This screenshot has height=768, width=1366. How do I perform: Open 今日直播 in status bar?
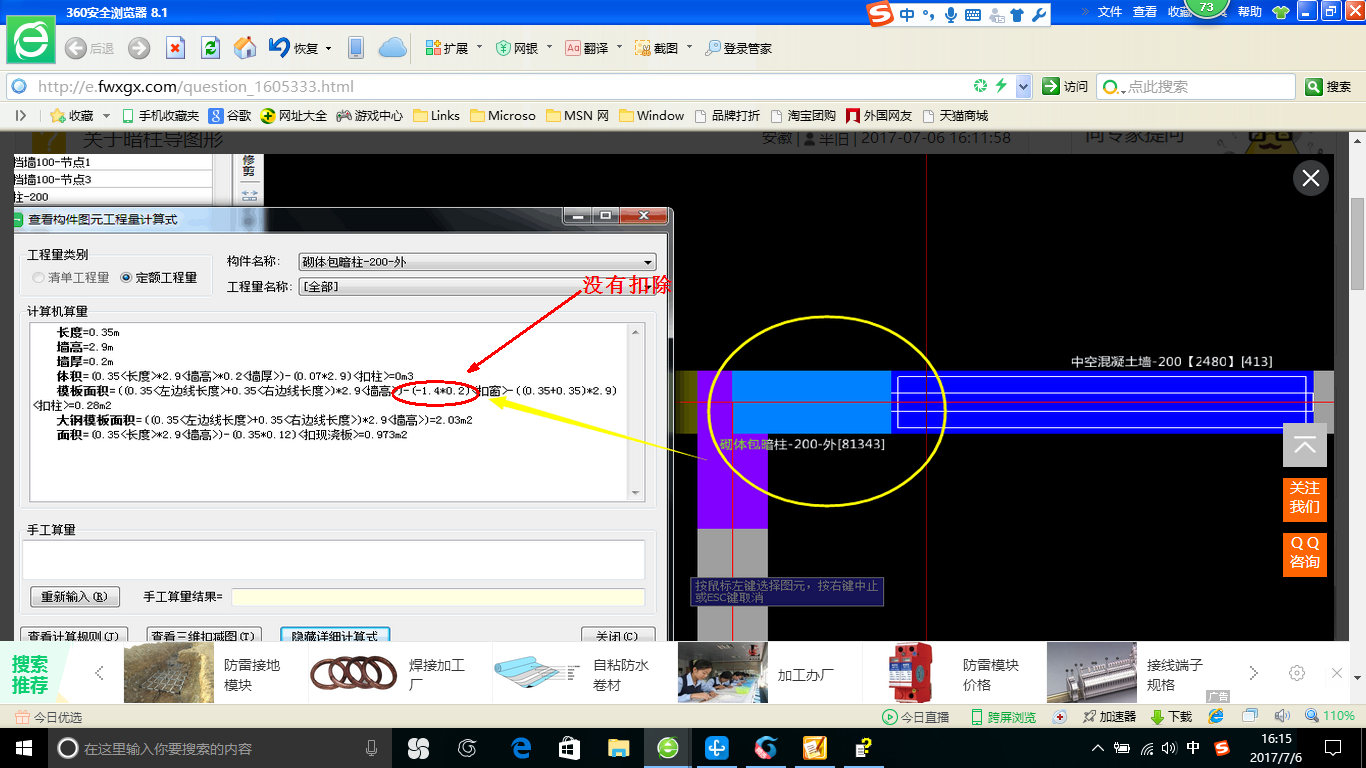pos(915,717)
